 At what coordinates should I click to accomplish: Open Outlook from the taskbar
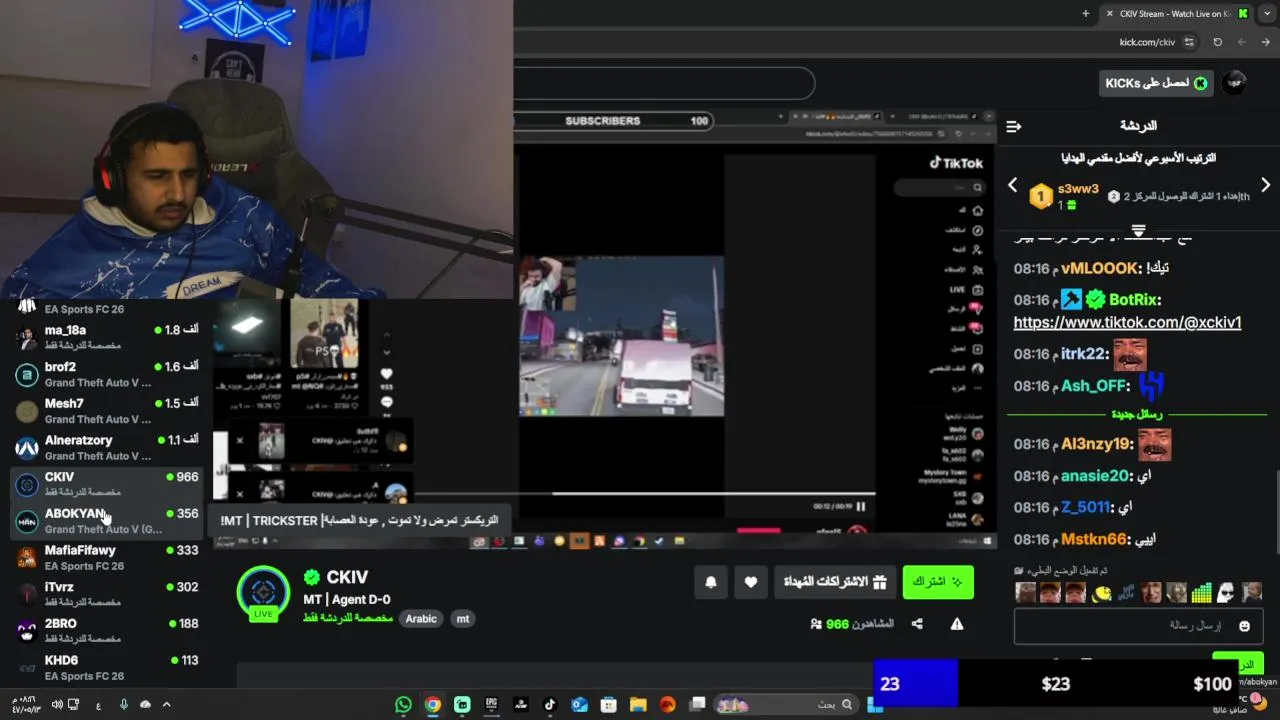click(x=579, y=705)
